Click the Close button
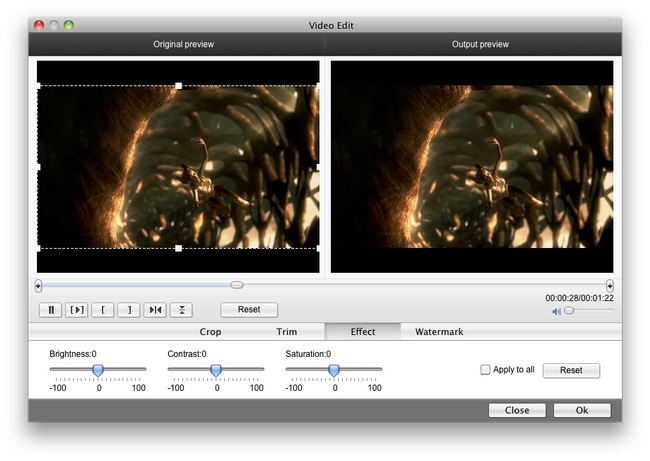650x461 pixels. pos(517,410)
